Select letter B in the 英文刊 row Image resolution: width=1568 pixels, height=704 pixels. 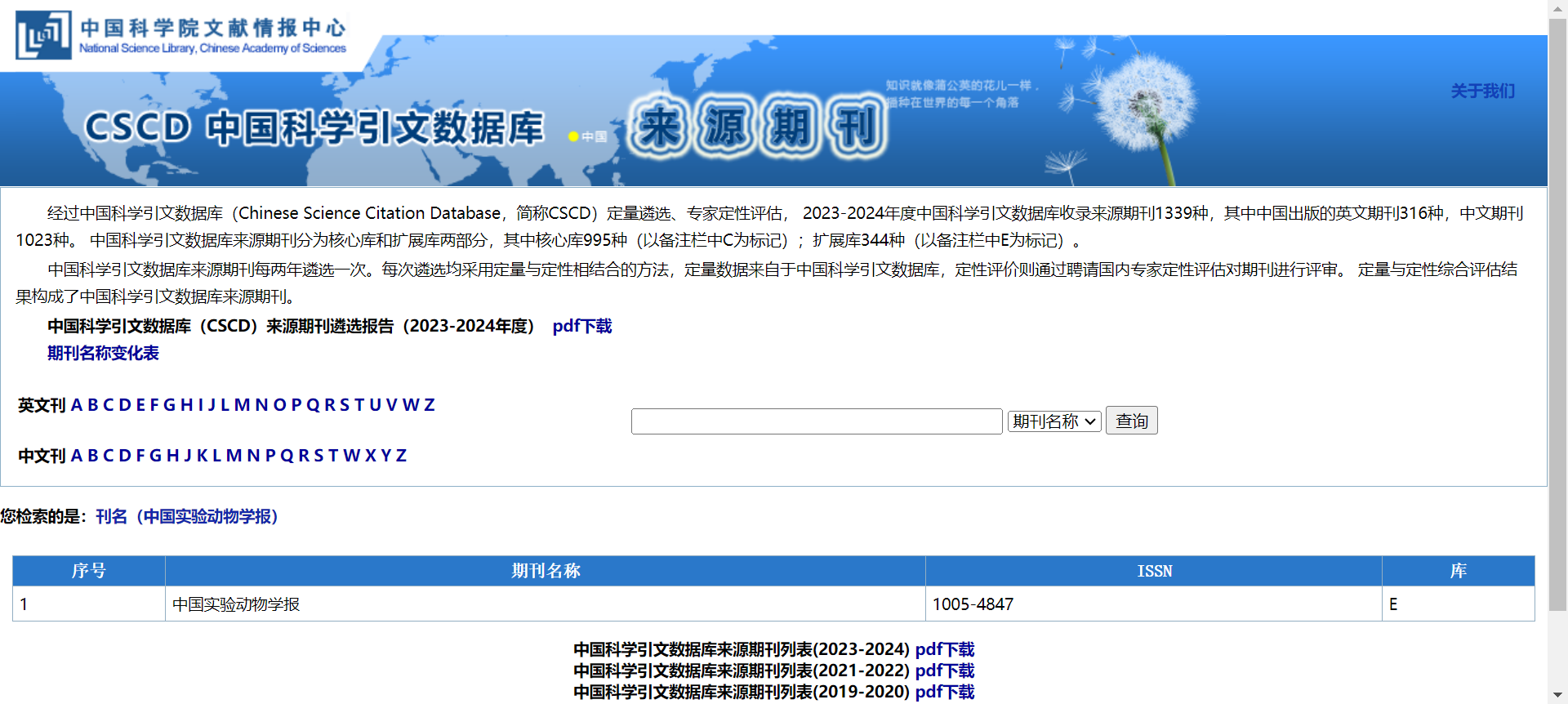pos(93,405)
